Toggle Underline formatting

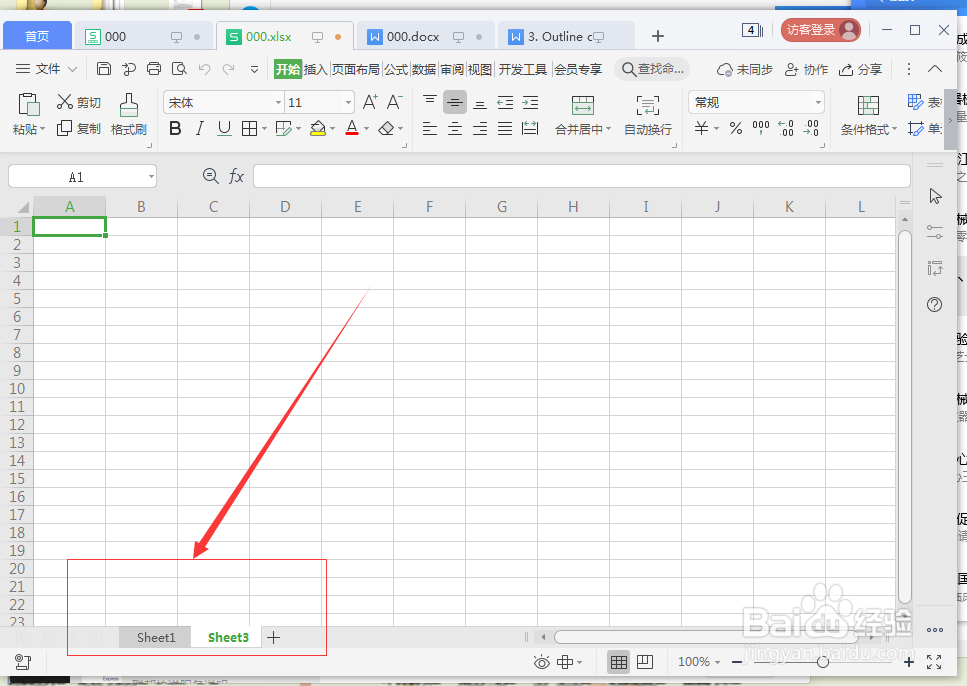224,128
